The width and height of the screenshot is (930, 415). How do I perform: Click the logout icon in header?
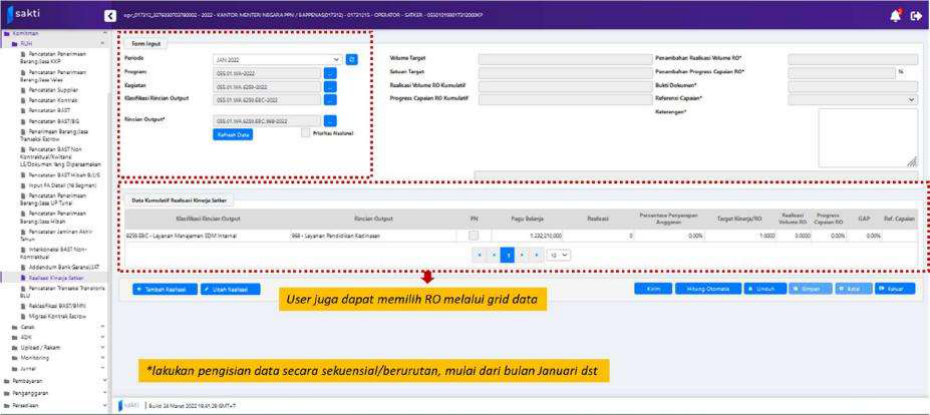coord(915,16)
